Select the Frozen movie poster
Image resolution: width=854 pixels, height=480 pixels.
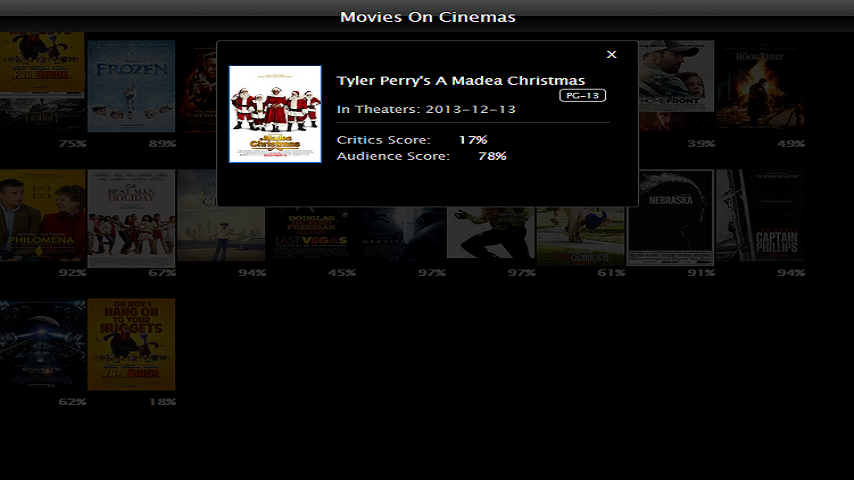click(131, 86)
